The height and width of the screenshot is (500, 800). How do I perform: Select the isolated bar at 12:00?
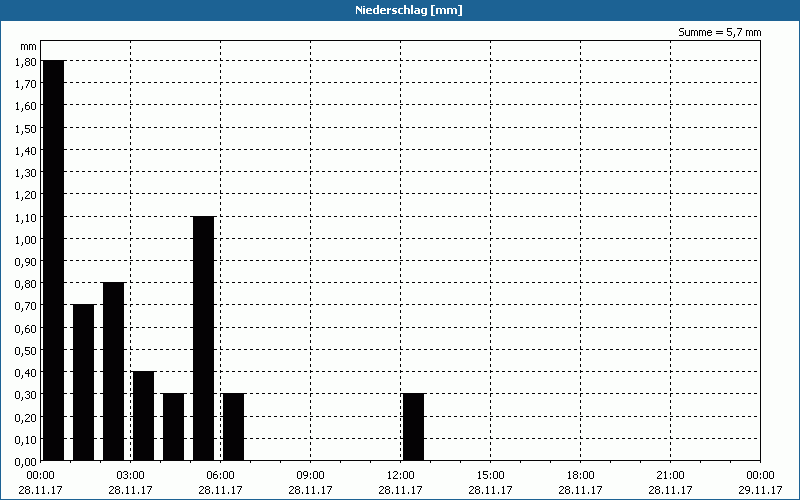414,427
